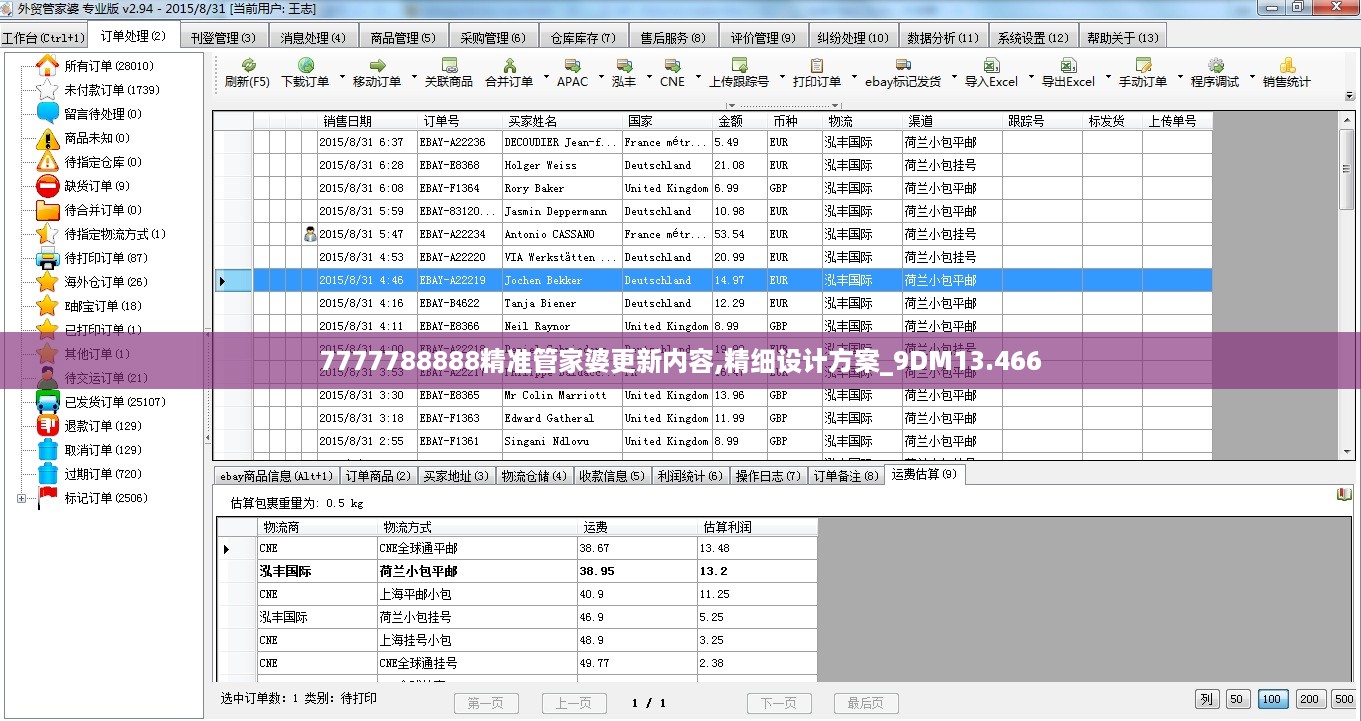1361x721 pixels.
Task: Open dropdown arrow next to 泓丰
Action: coord(648,77)
